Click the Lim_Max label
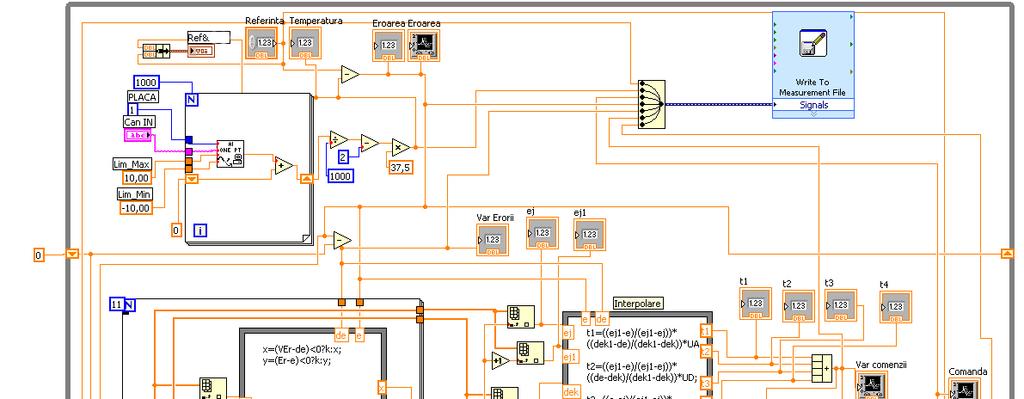Viewport: 1024px width, 399px height. 132,165
